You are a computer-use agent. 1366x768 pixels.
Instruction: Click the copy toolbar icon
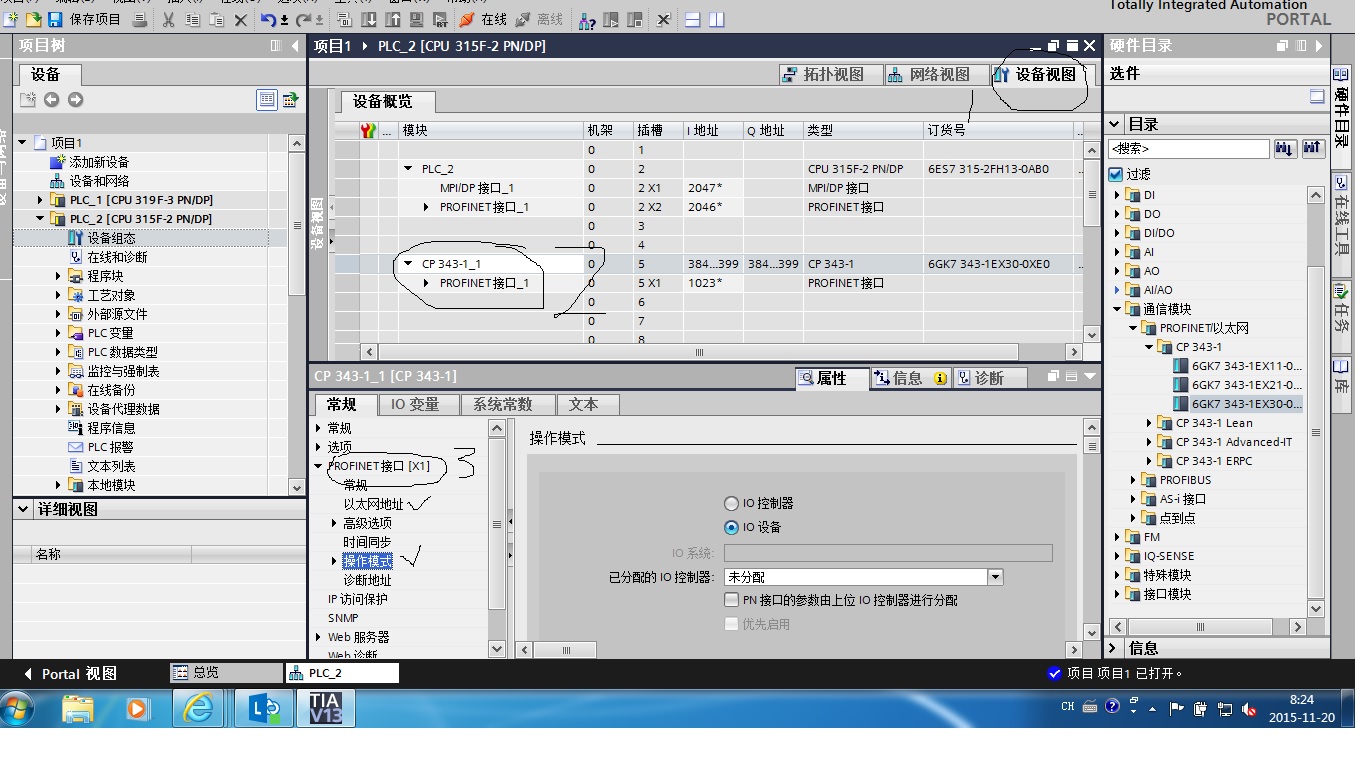pos(192,19)
